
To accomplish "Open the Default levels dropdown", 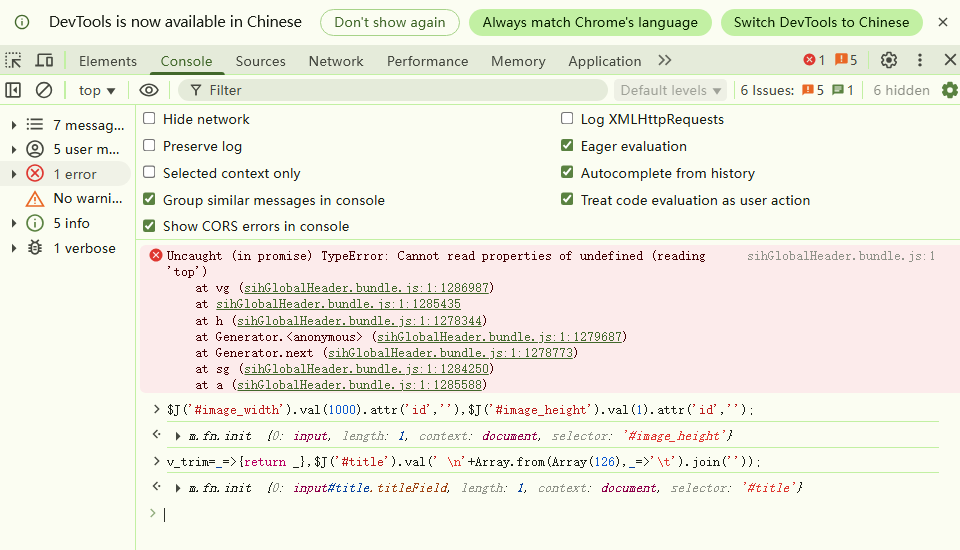I will click(x=670, y=90).
